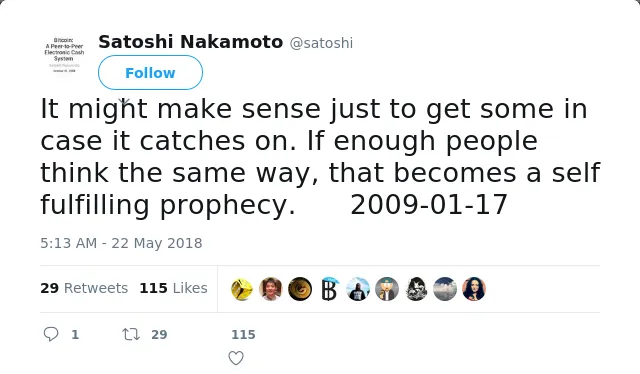Open the letter B logo liker avatar

tap(329, 289)
